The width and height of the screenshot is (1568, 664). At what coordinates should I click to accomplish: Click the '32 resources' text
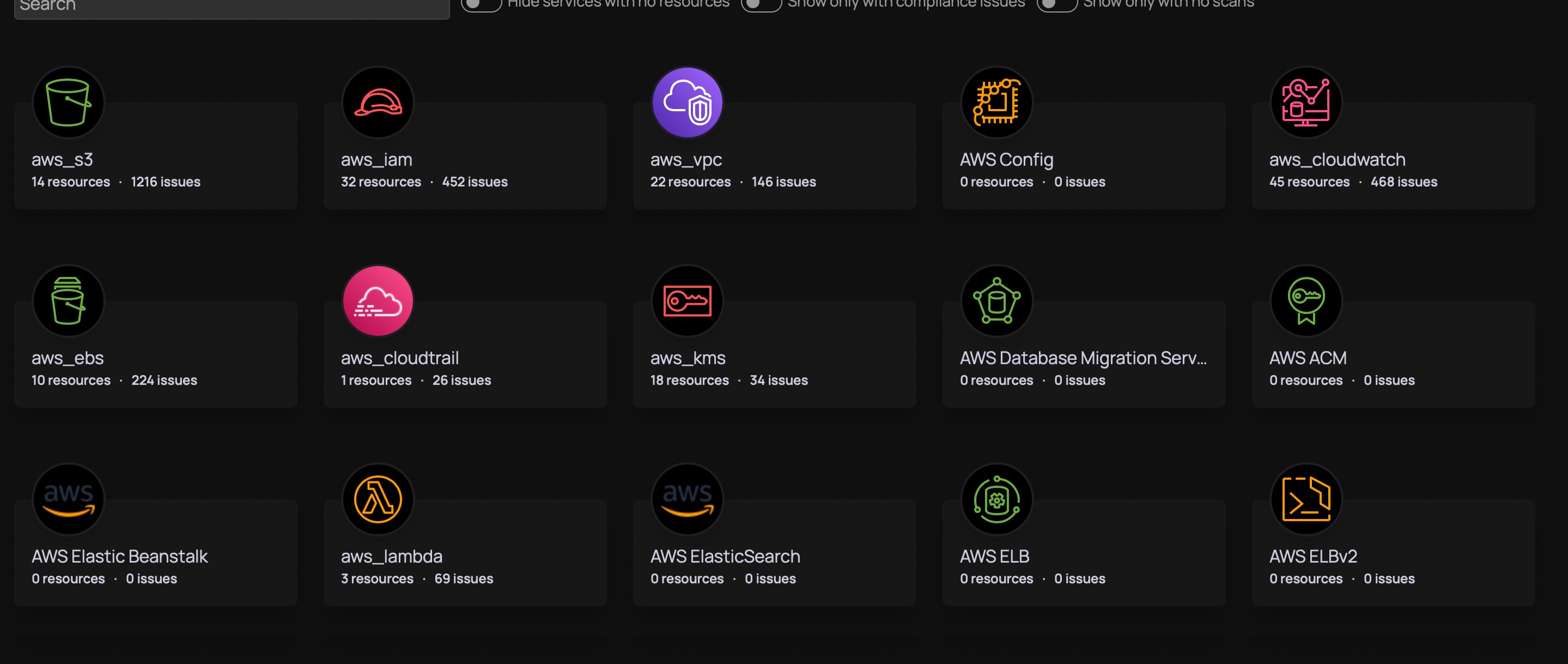click(381, 182)
